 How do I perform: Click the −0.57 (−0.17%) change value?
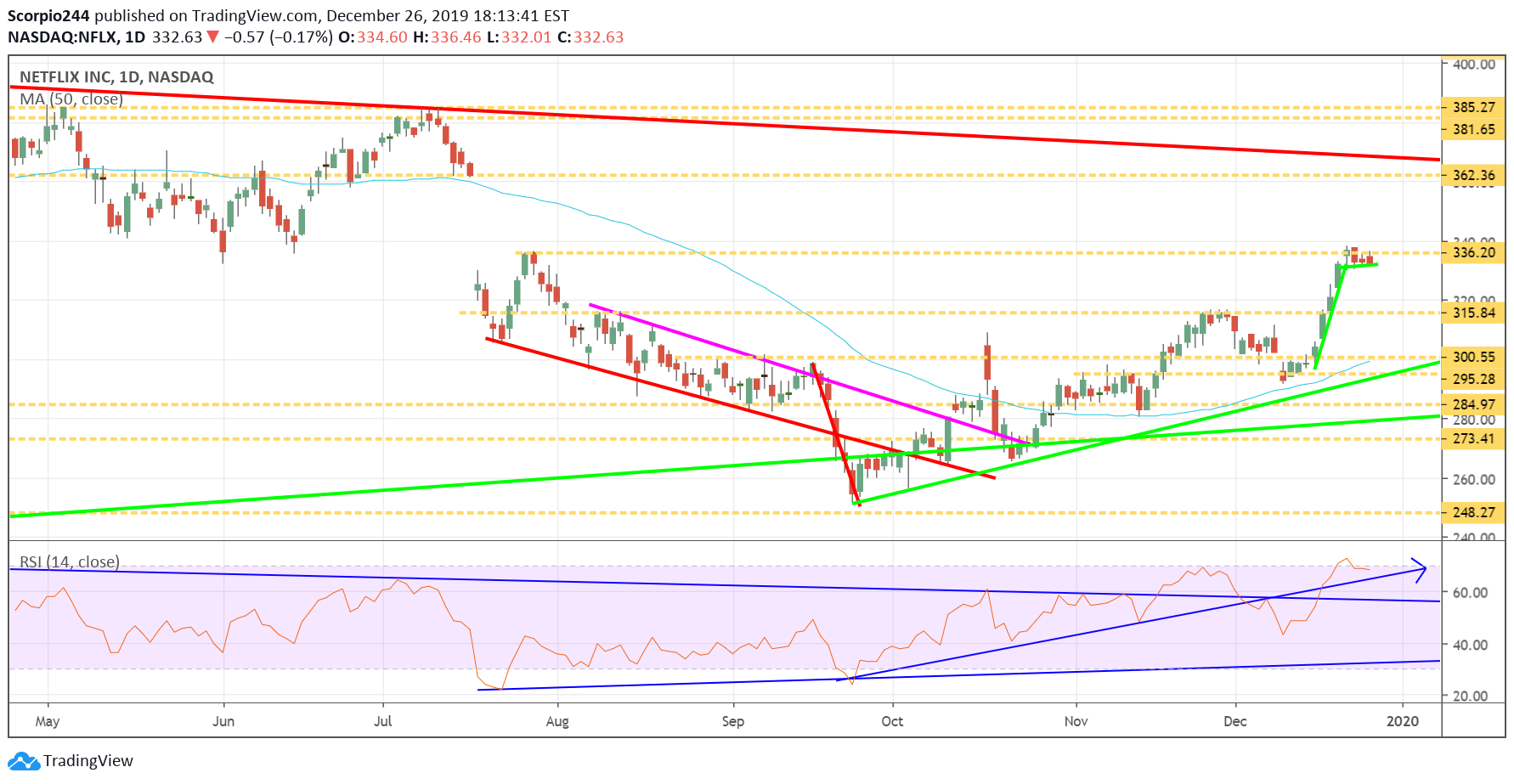coord(279,37)
